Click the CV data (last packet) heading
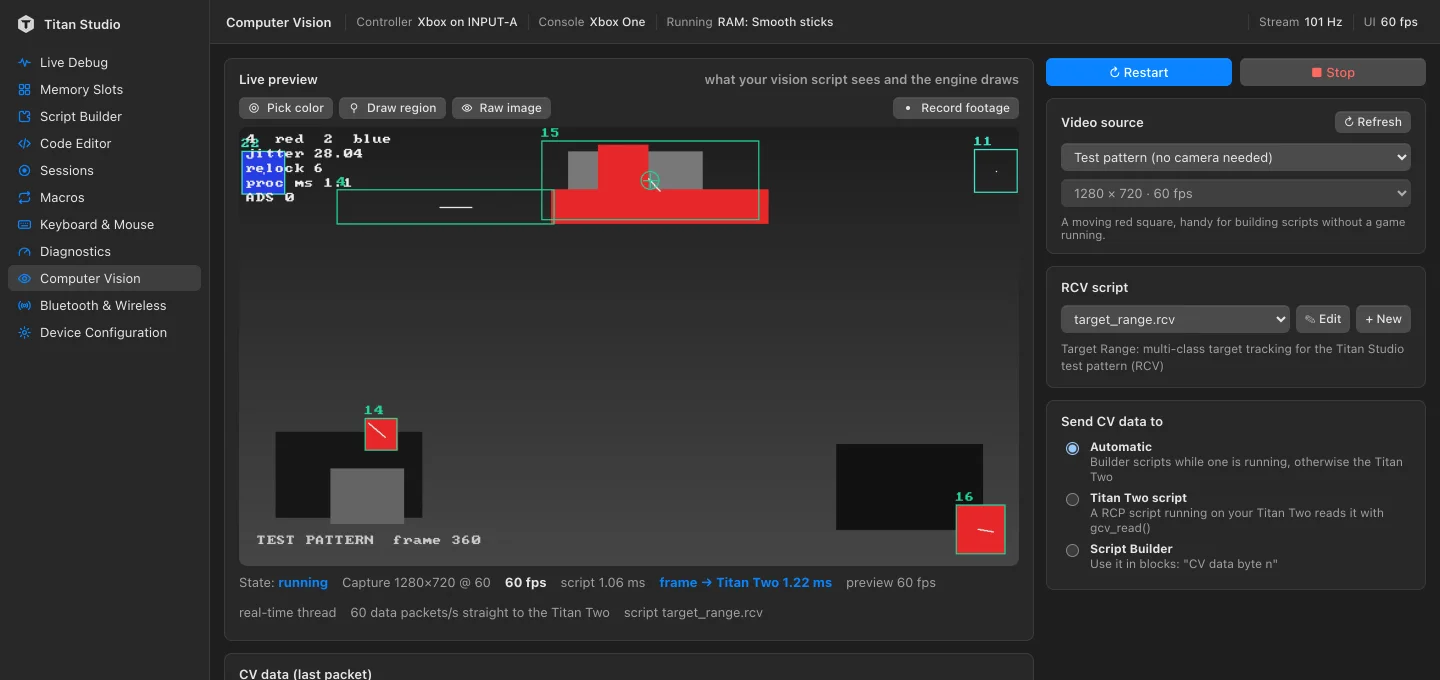The height and width of the screenshot is (680, 1440). 305,674
